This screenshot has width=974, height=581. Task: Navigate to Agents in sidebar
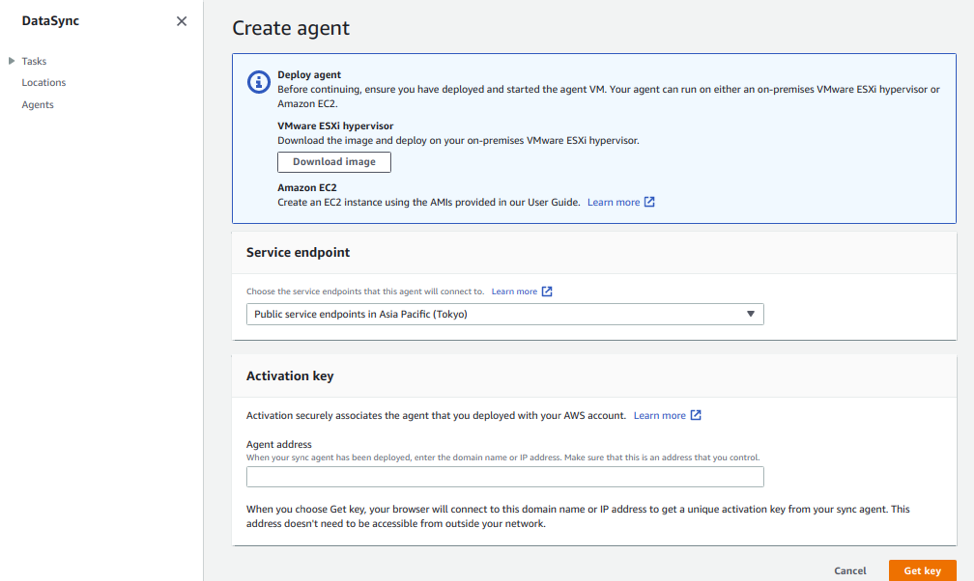38,105
